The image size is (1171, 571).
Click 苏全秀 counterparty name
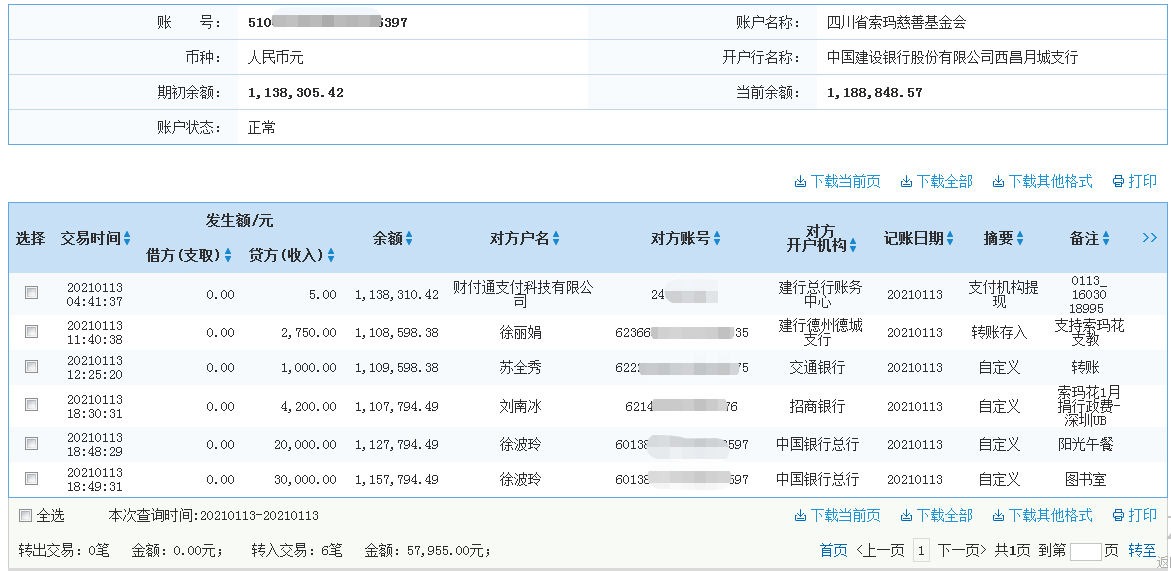coord(520,367)
